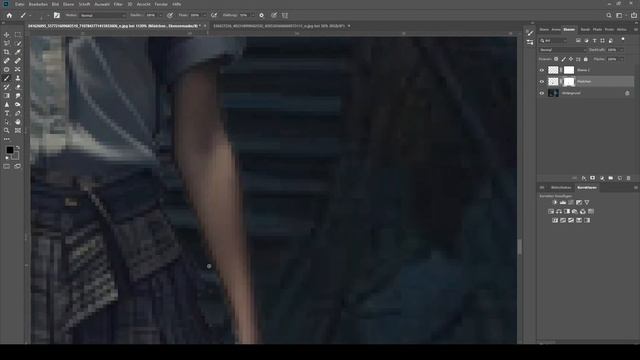Open the extra tools three-dot menu
640x360 pixels.
point(7,139)
